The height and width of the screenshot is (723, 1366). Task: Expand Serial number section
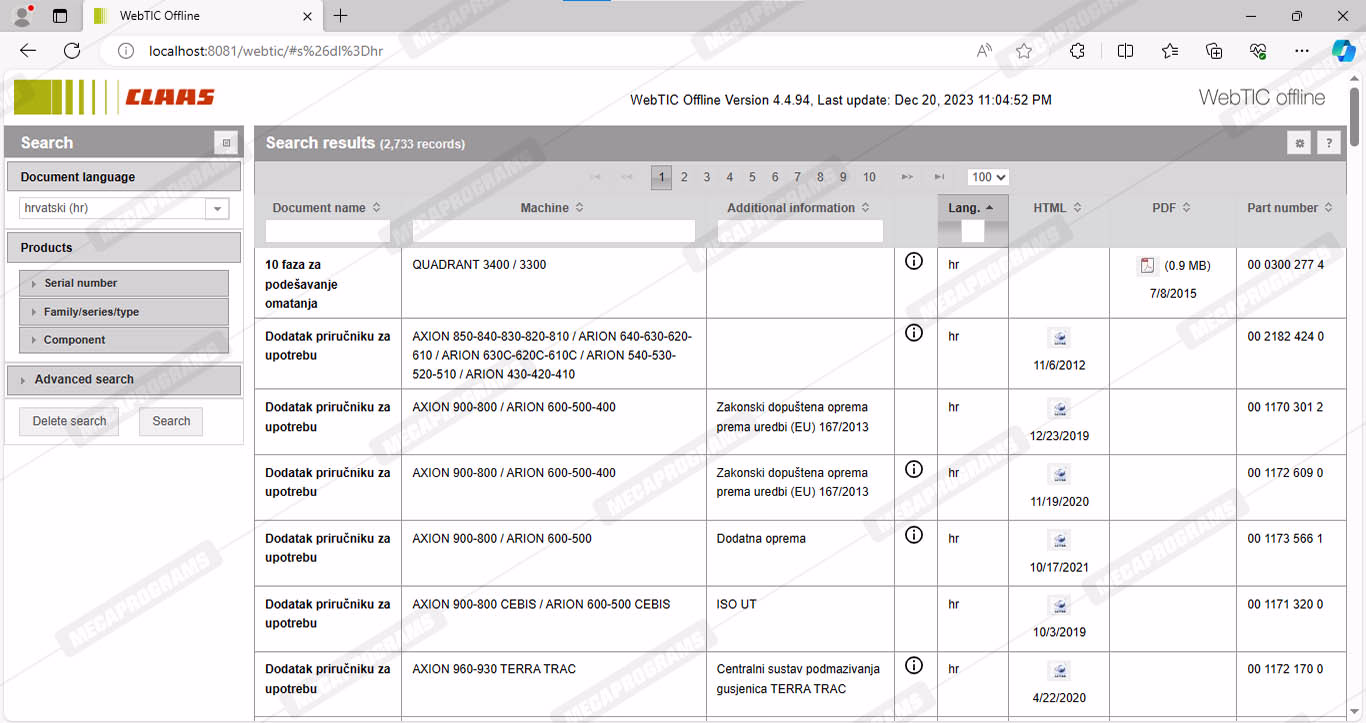(x=123, y=283)
